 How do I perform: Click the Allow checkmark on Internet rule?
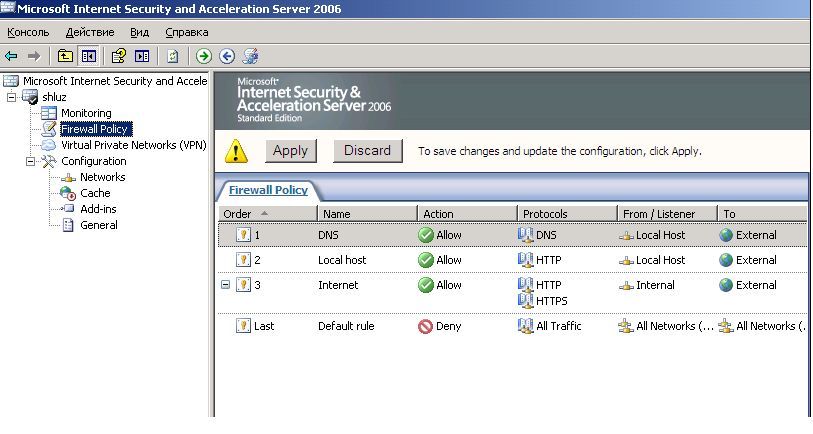pyautogui.click(x=426, y=285)
